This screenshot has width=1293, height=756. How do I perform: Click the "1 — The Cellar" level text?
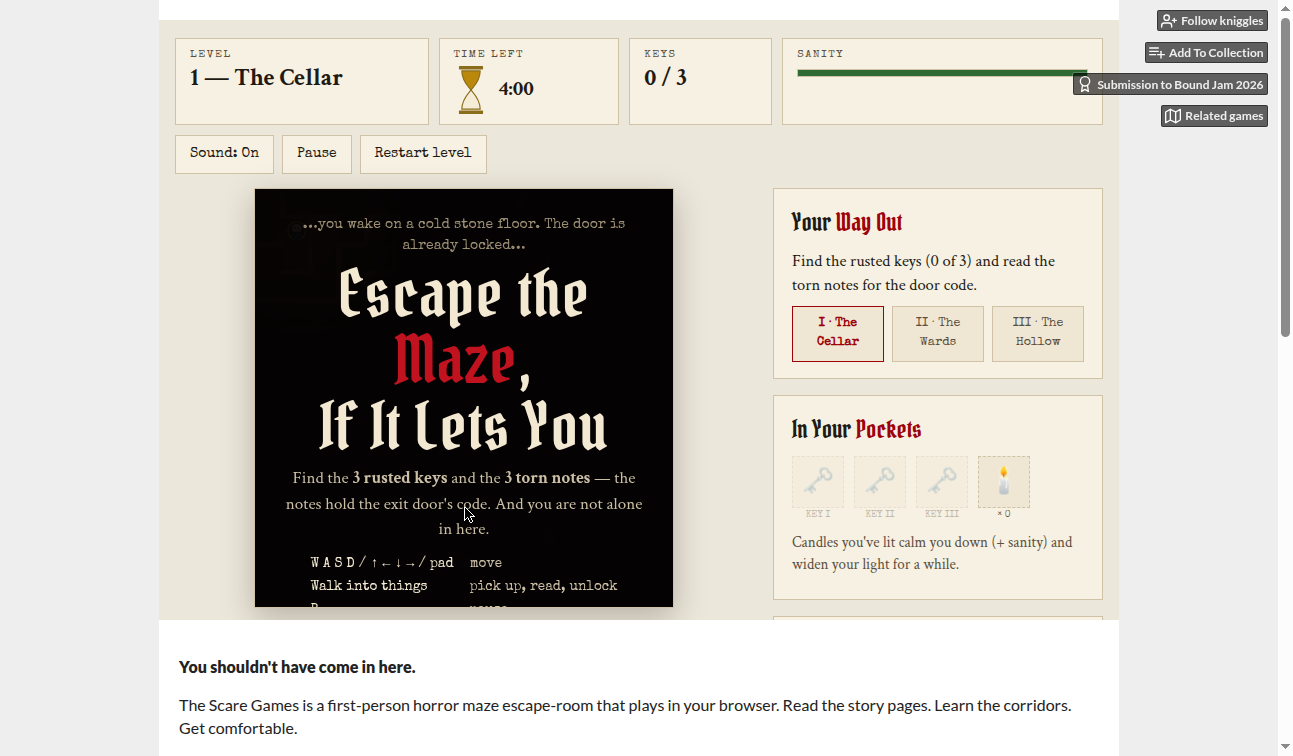click(266, 78)
